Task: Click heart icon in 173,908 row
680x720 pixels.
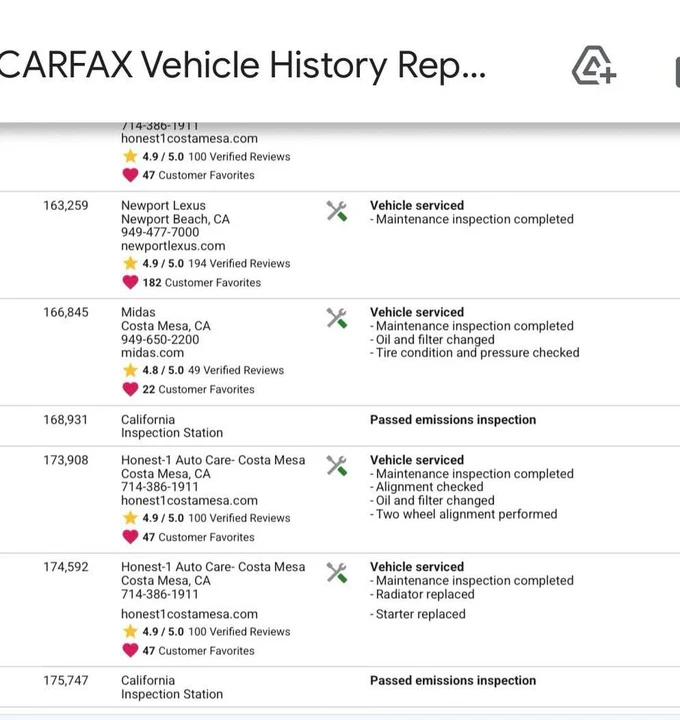Action: pyautogui.click(x=130, y=537)
